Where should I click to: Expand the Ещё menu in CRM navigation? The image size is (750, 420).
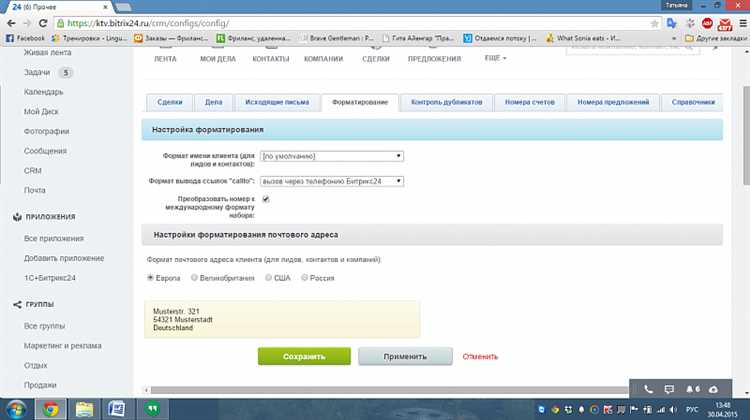(x=495, y=58)
